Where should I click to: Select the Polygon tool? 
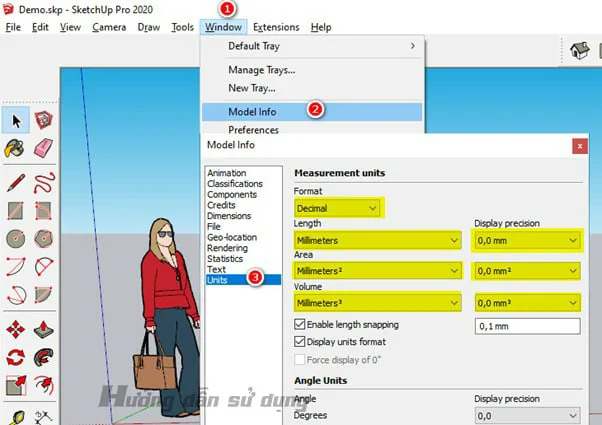pos(43,238)
